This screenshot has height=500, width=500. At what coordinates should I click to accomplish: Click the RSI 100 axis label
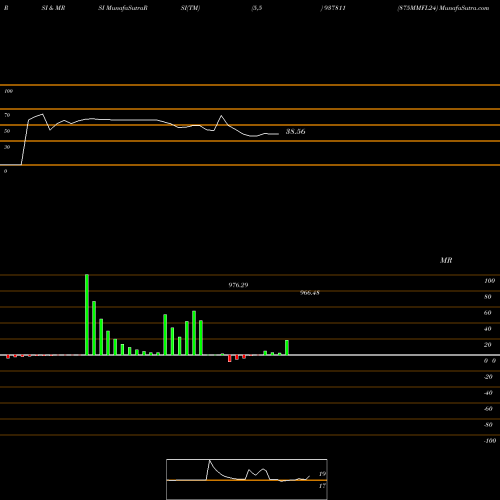click(x=8, y=91)
